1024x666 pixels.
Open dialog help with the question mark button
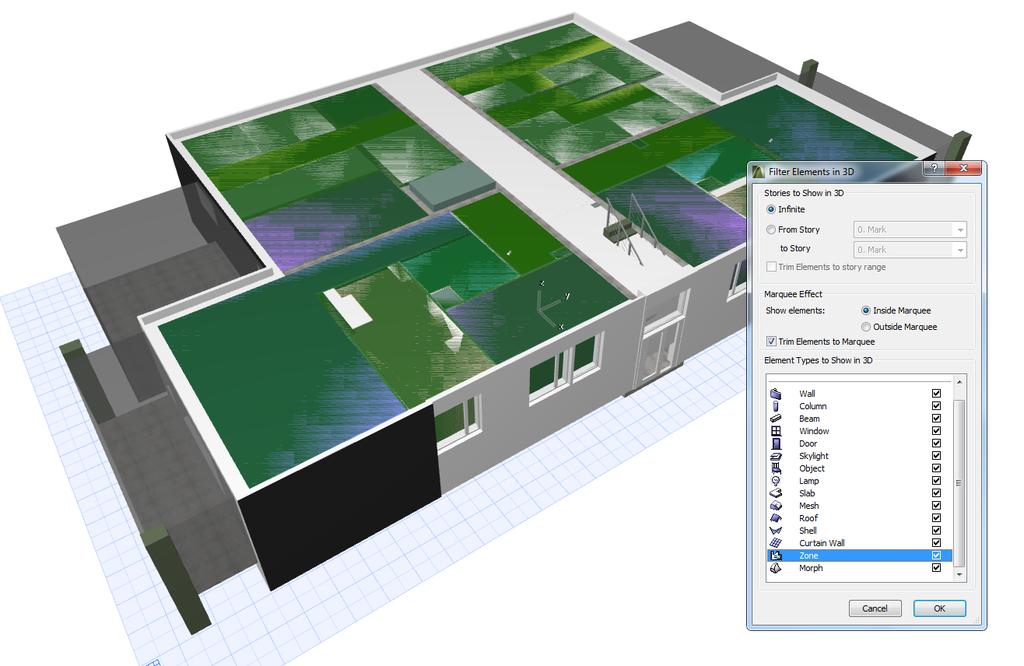tap(934, 168)
